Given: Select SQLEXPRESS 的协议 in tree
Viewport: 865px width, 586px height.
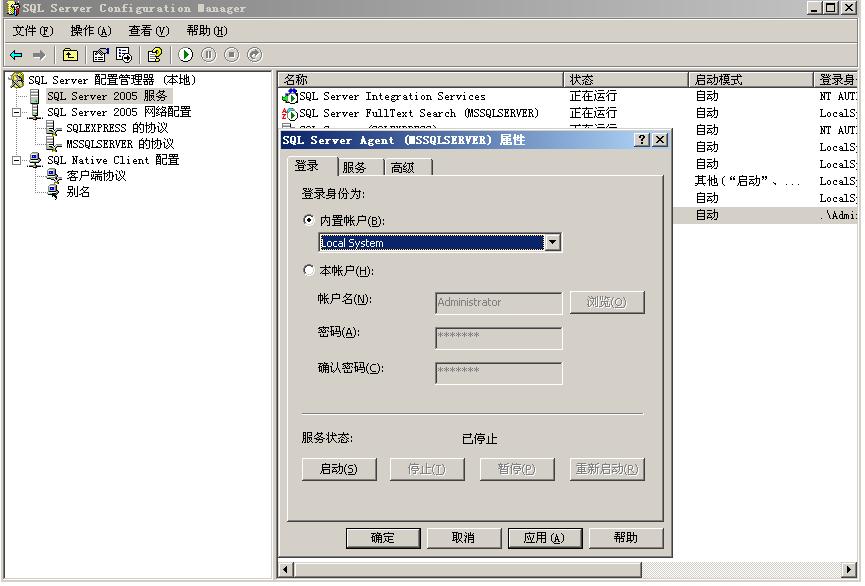Looking at the screenshot, I should [x=117, y=129].
